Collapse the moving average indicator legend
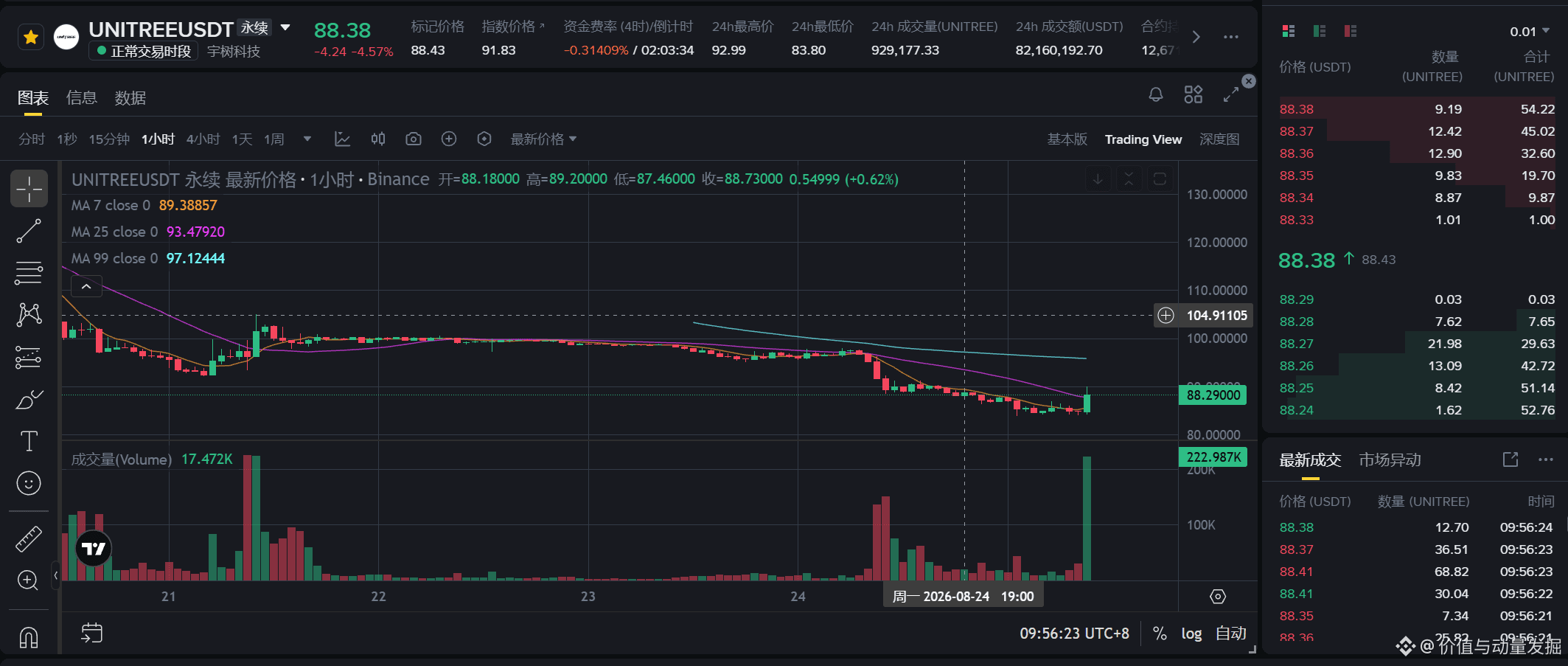This screenshot has width=1568, height=666. pyautogui.click(x=86, y=287)
